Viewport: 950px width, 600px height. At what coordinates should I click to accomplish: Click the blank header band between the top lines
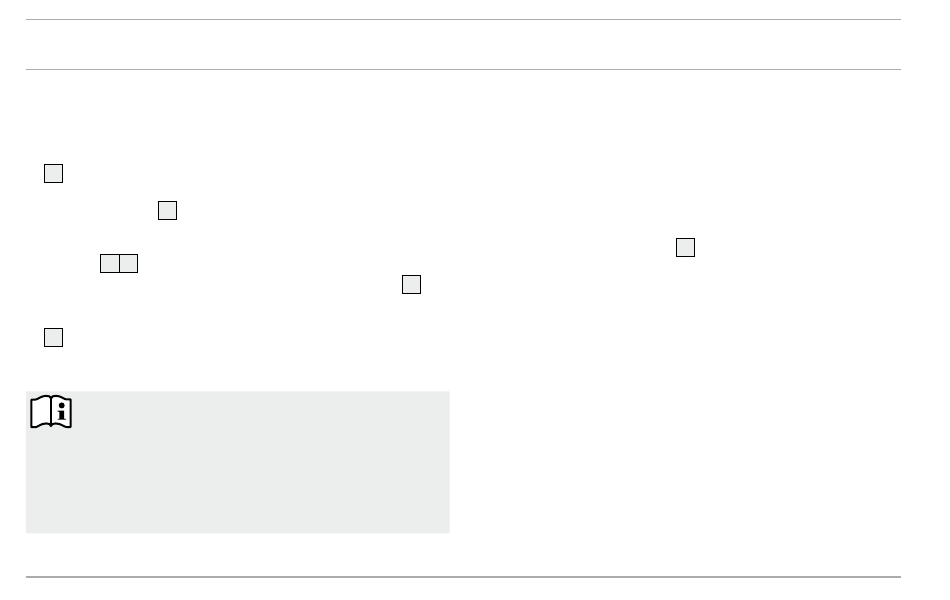[x=463, y=44]
